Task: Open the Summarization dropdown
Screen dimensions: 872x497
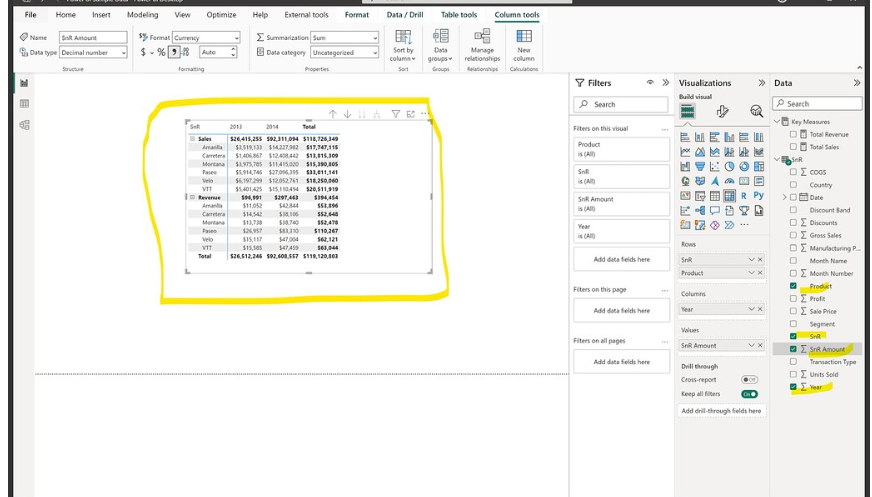Action: pyautogui.click(x=344, y=38)
